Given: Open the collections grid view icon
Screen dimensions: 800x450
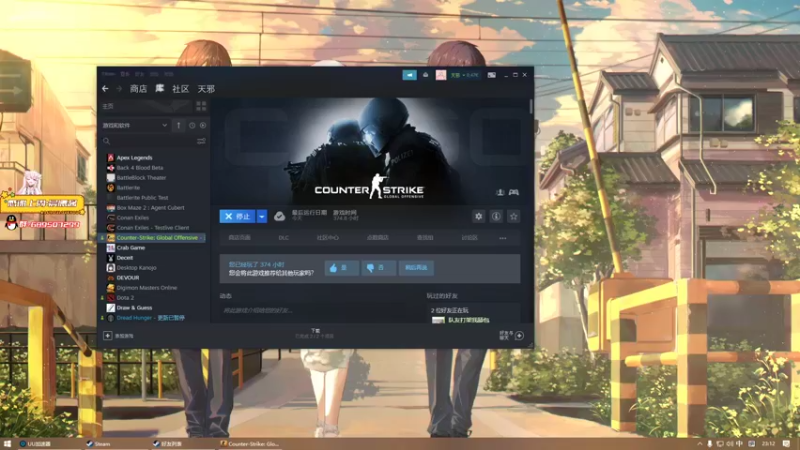Looking at the screenshot, I should coord(201,106).
